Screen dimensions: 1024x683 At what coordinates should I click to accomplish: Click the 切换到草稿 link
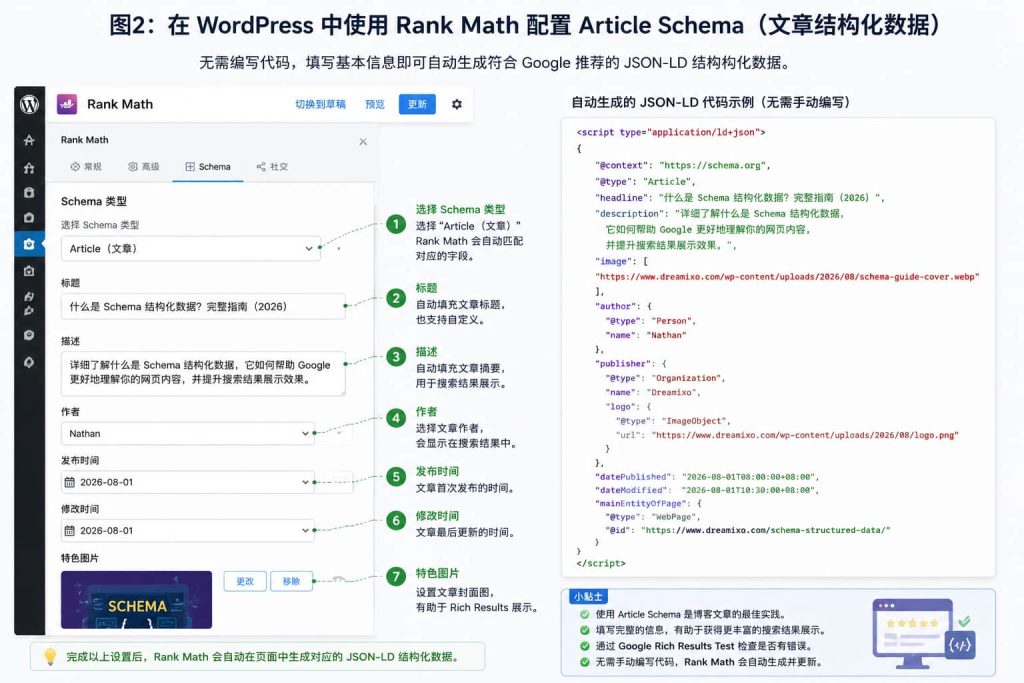tap(320, 104)
